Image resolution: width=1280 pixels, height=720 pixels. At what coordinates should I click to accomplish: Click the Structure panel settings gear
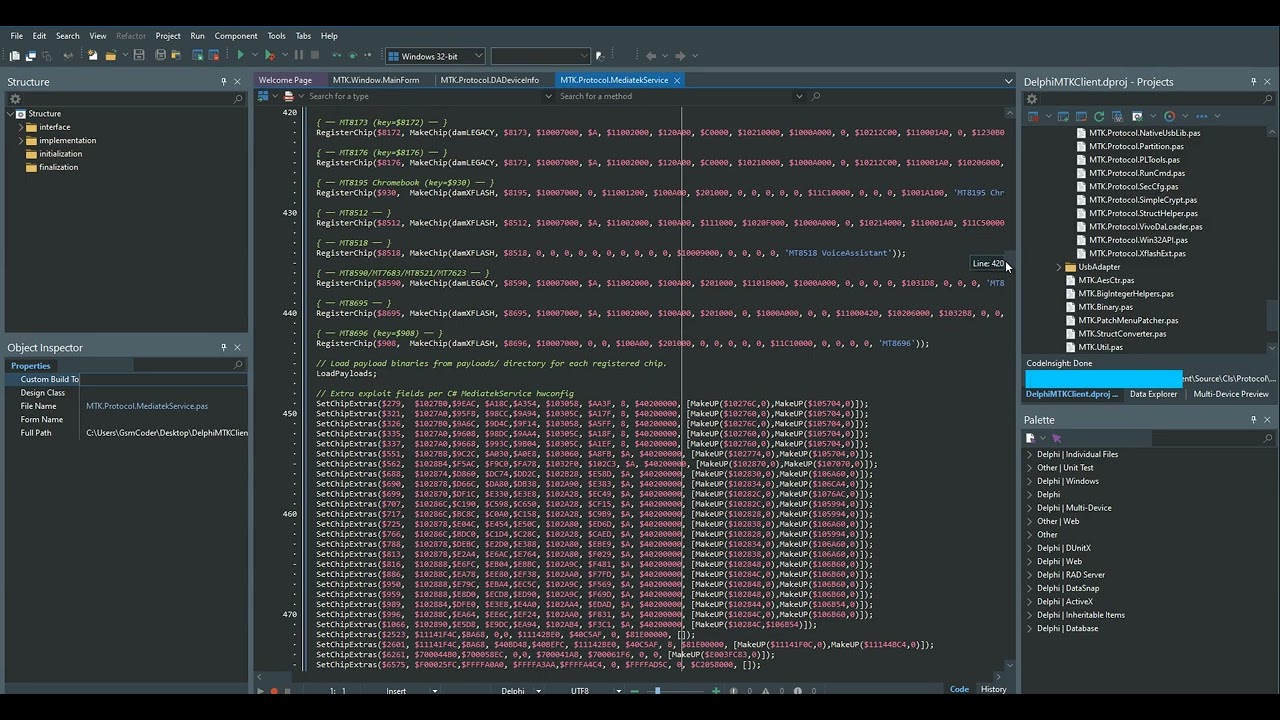(15, 99)
